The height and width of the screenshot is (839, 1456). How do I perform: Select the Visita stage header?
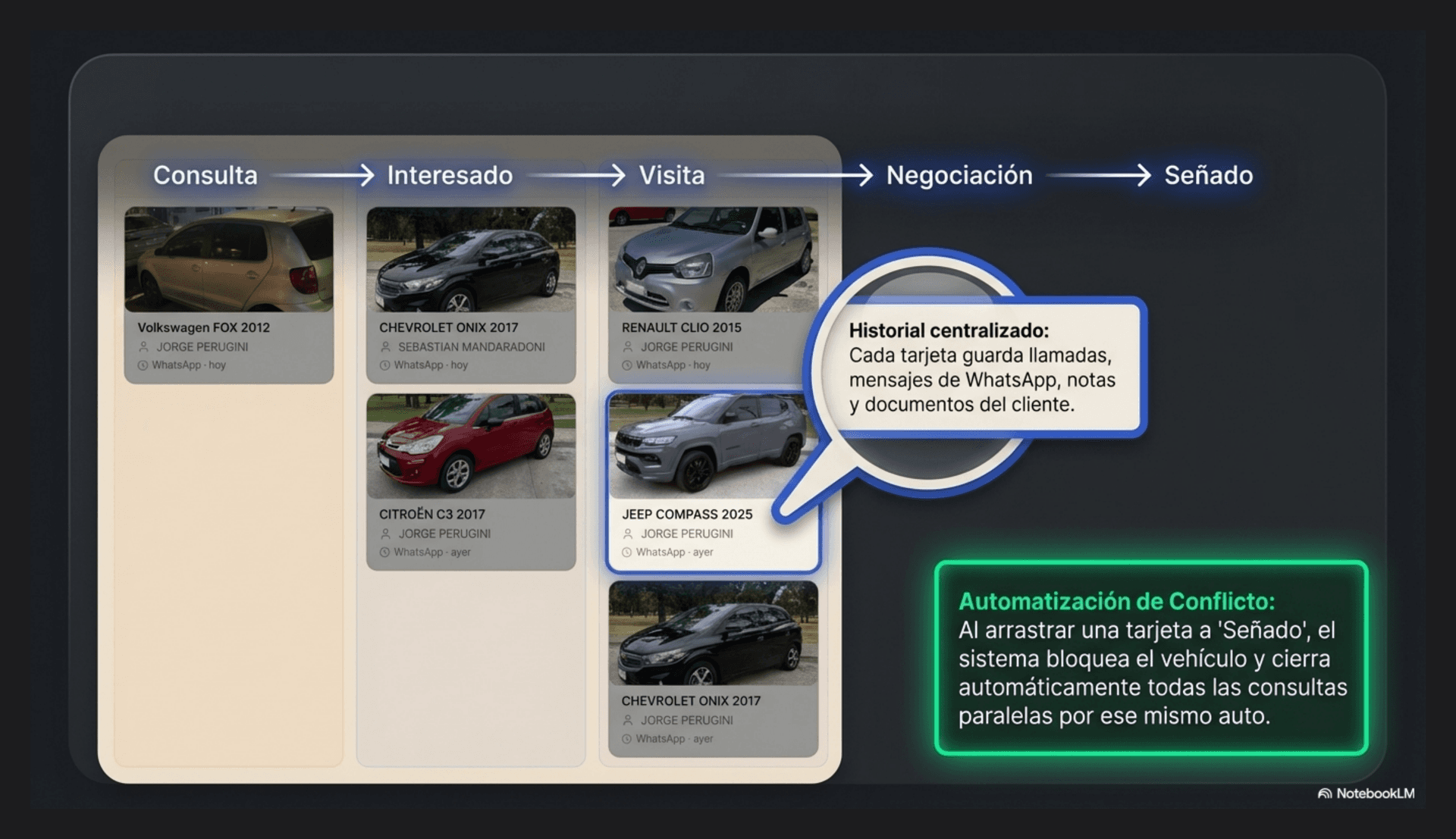[x=672, y=175]
